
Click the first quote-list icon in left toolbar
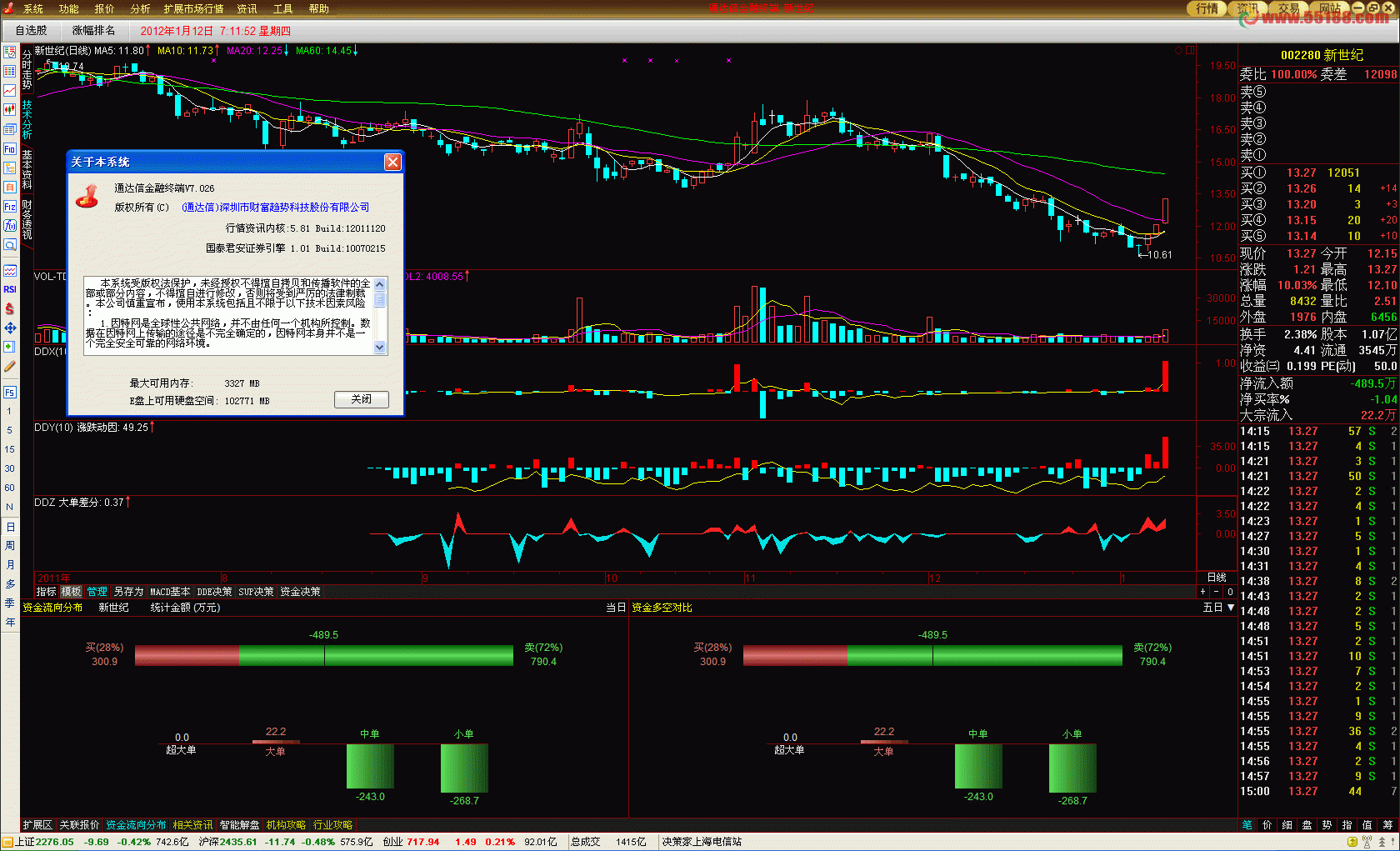[x=10, y=52]
